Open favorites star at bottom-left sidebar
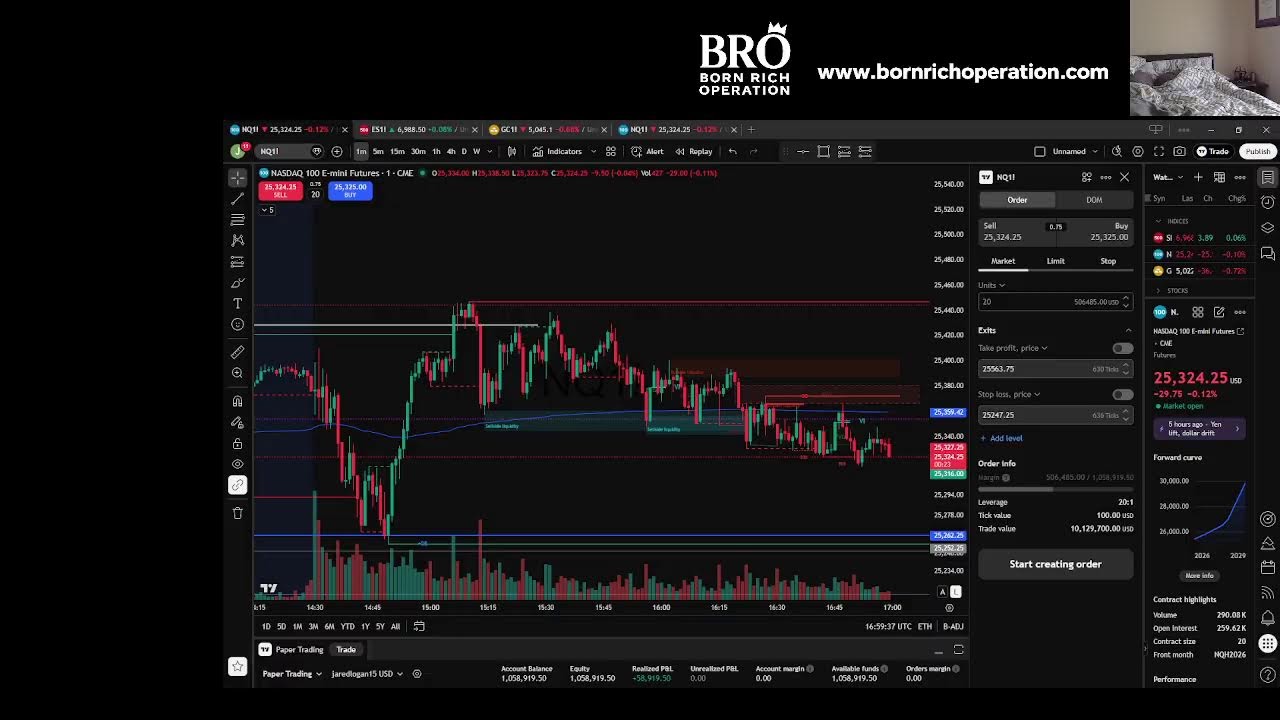Viewport: 1280px width, 720px height. [x=237, y=666]
